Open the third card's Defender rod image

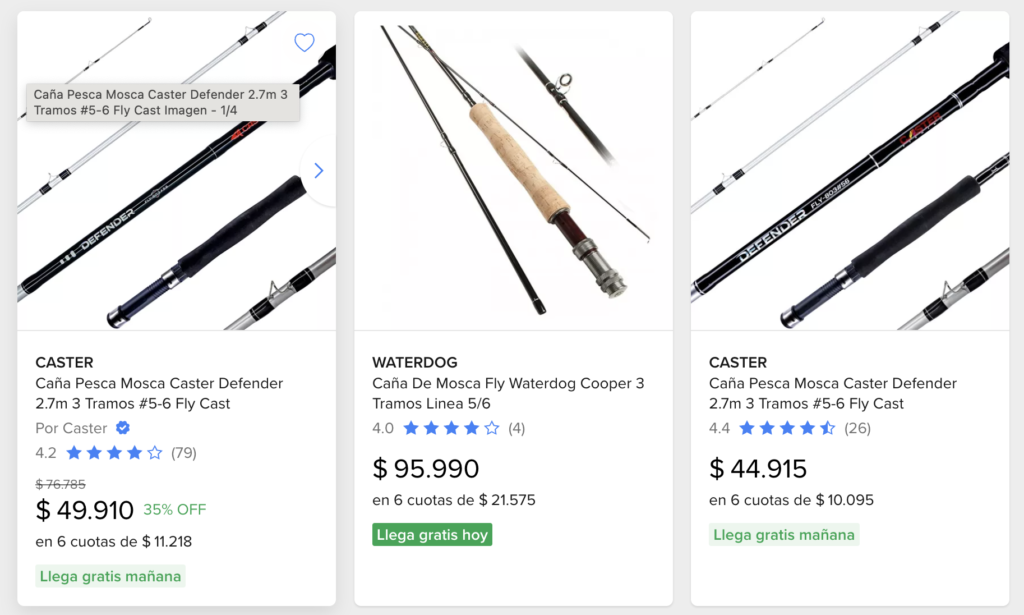[x=850, y=170]
